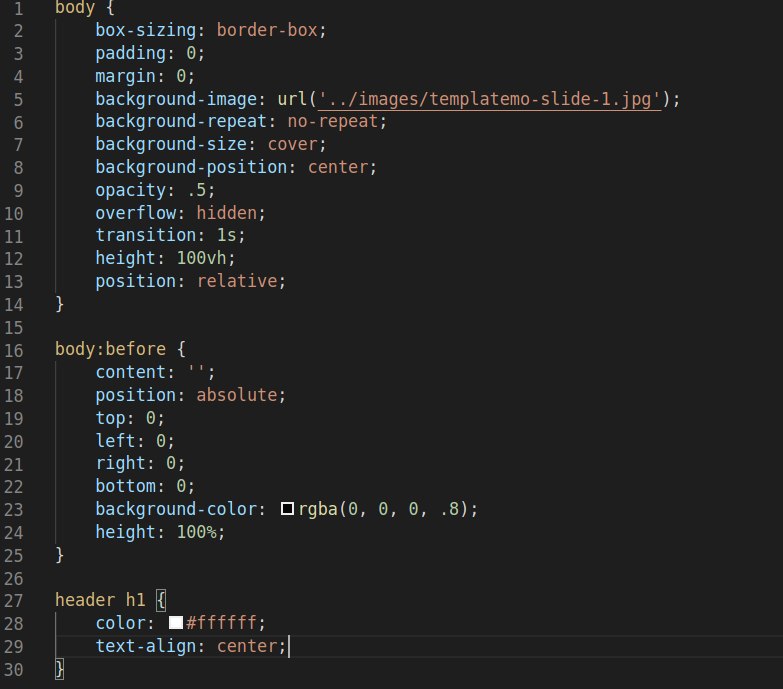
Task: Click the 'center' value of background-position
Action: coord(338,167)
